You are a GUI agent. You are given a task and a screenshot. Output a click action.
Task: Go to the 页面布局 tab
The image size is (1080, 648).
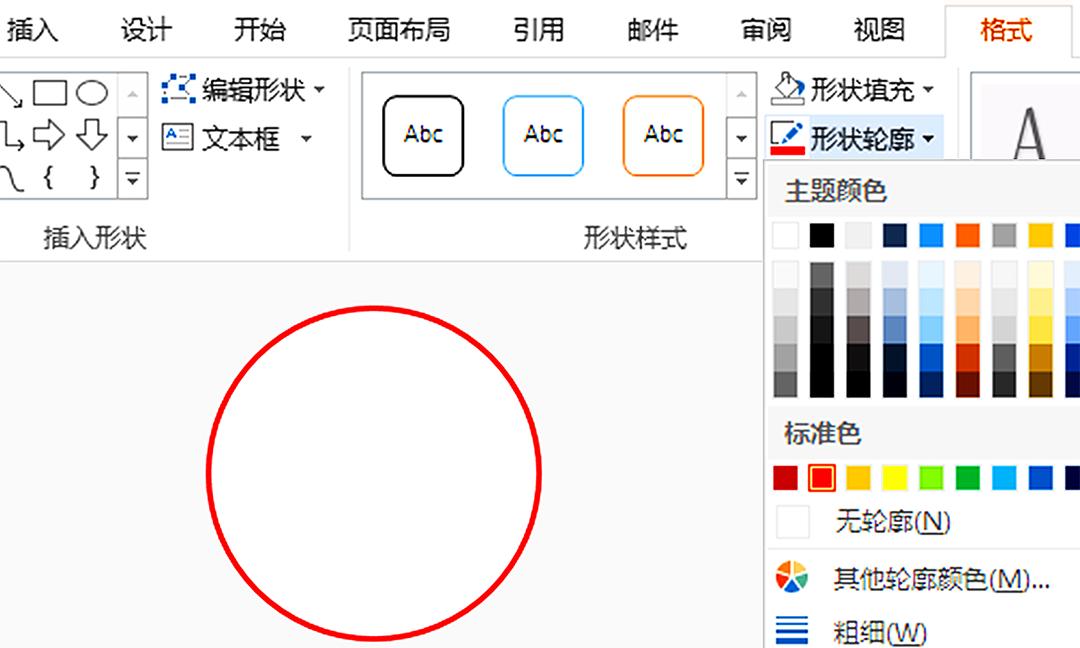(400, 30)
